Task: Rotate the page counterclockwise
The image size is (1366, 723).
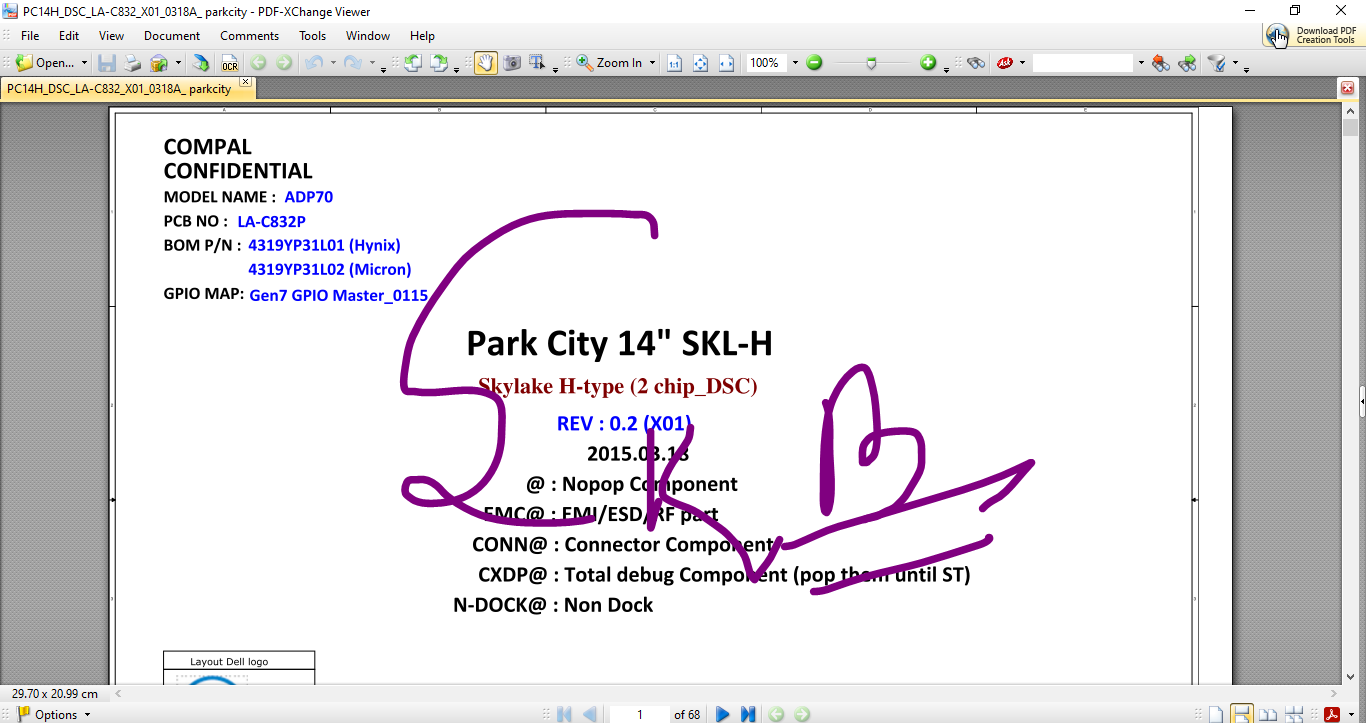Action: click(412, 63)
